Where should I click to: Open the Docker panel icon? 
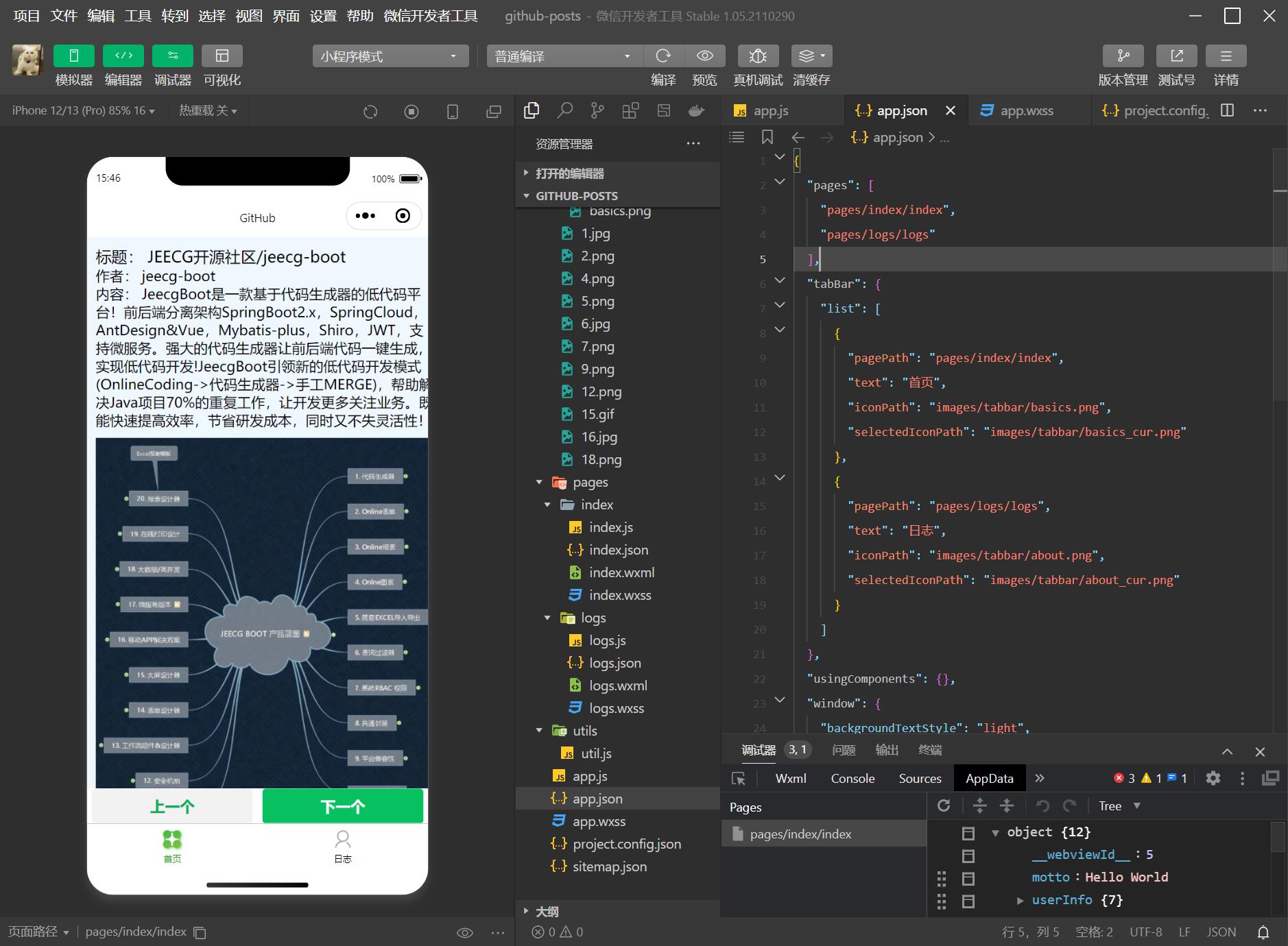pyautogui.click(x=697, y=110)
